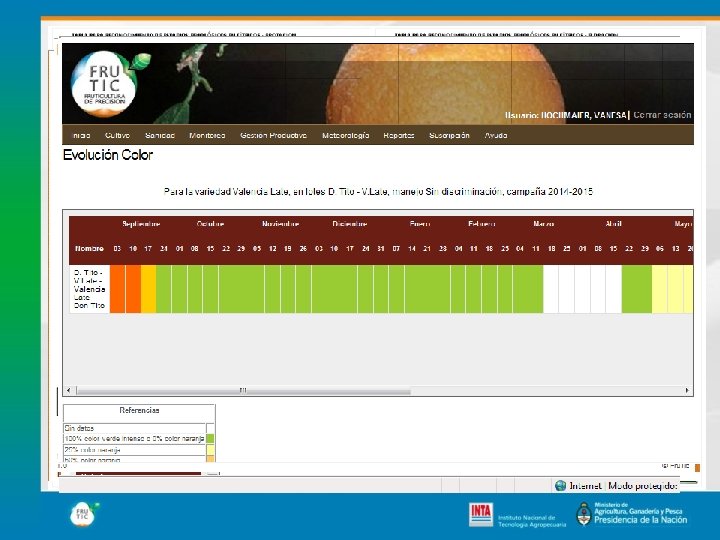Click the pale yellow cell under Mayo 06

tap(660, 289)
